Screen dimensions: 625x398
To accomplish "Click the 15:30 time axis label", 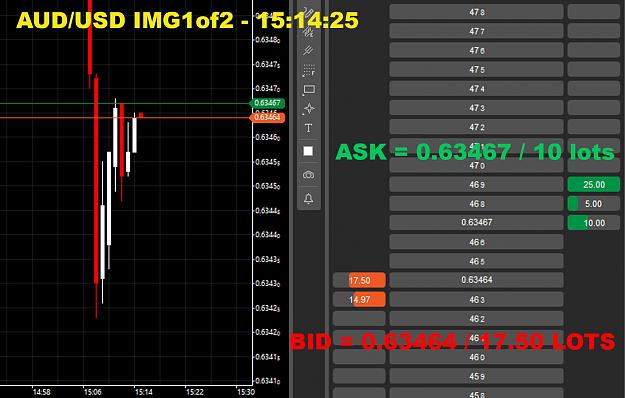I will point(246,392).
